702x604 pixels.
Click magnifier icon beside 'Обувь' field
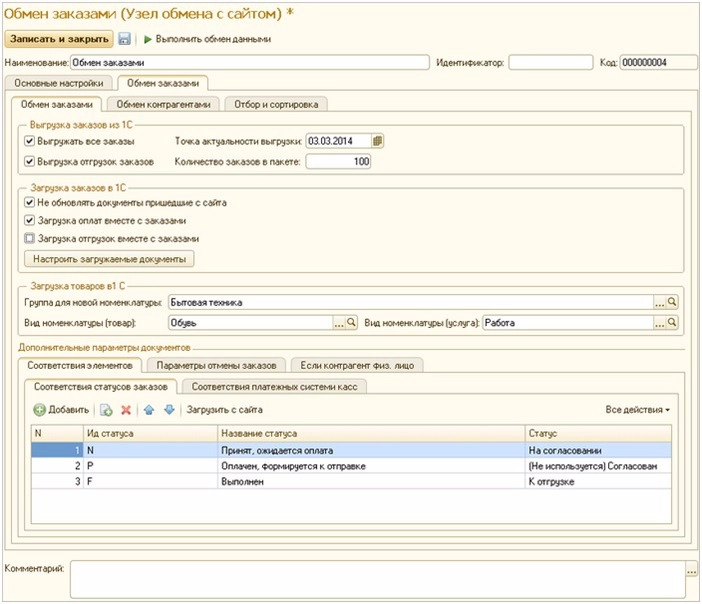point(351,323)
